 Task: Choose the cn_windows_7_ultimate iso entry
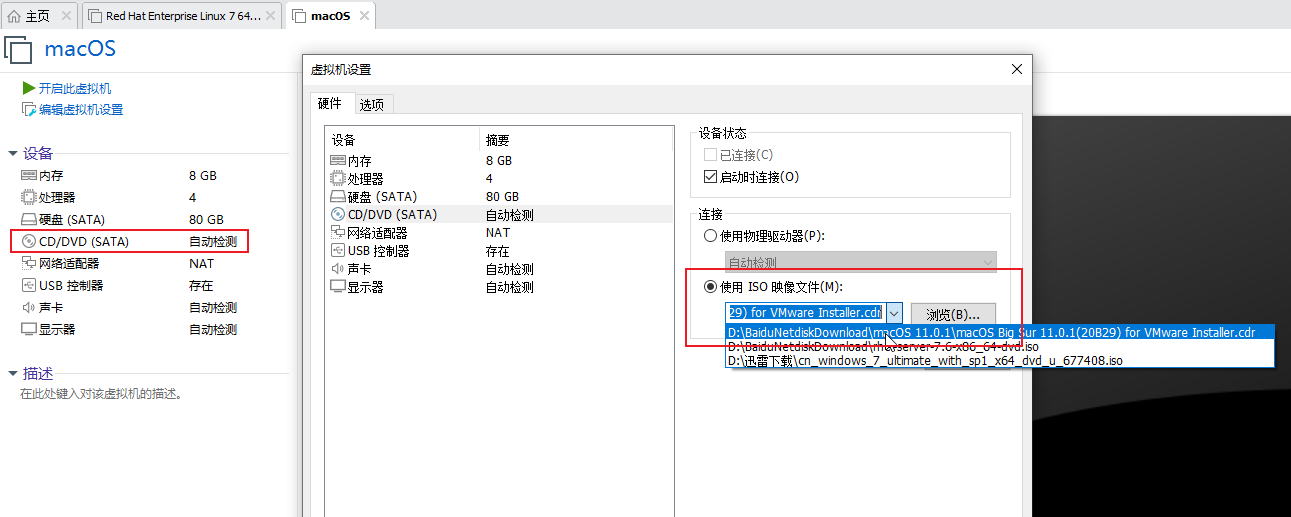coord(999,361)
